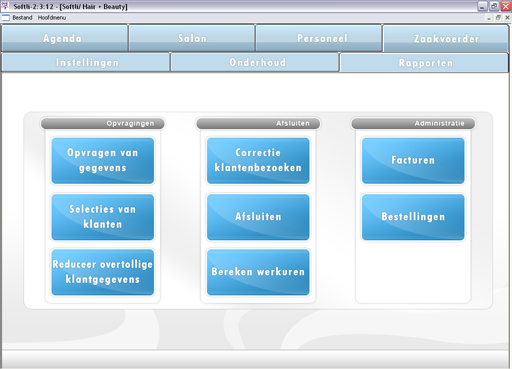512x369 pixels.
Task: Click the document icon beside Bestand
Action: click(x=6, y=18)
